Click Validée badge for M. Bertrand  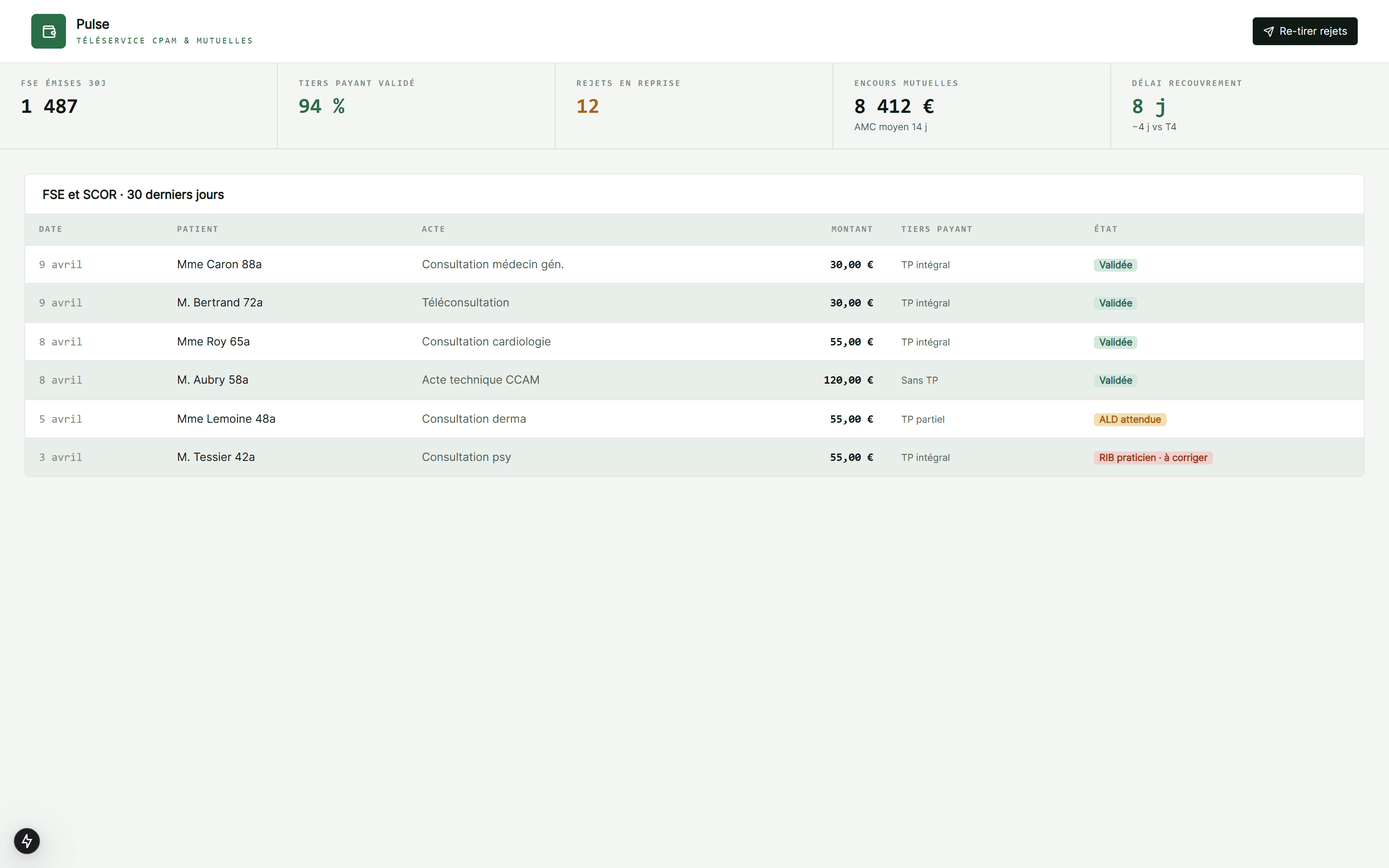pos(1115,303)
